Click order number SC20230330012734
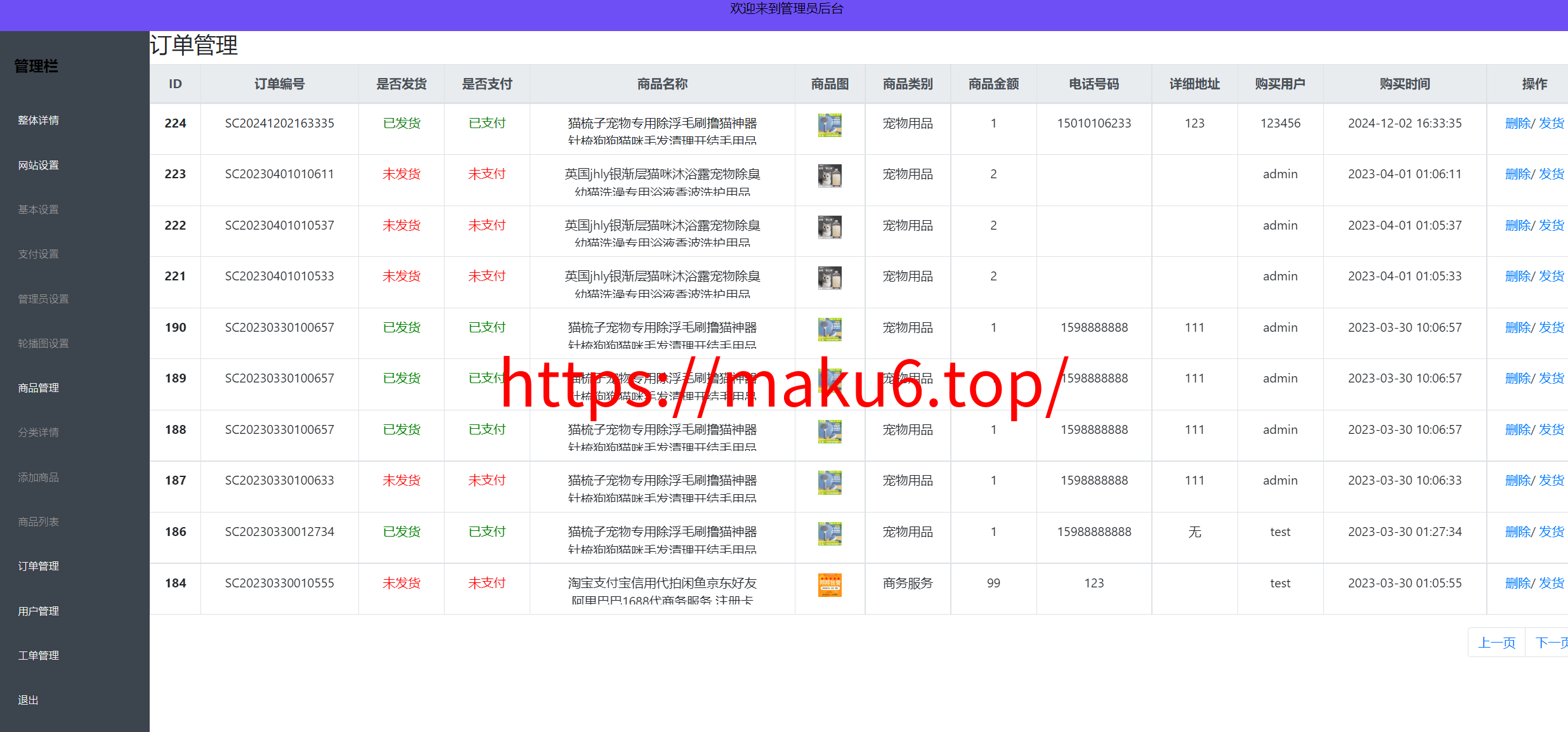This screenshot has height=732, width=1568. click(279, 532)
